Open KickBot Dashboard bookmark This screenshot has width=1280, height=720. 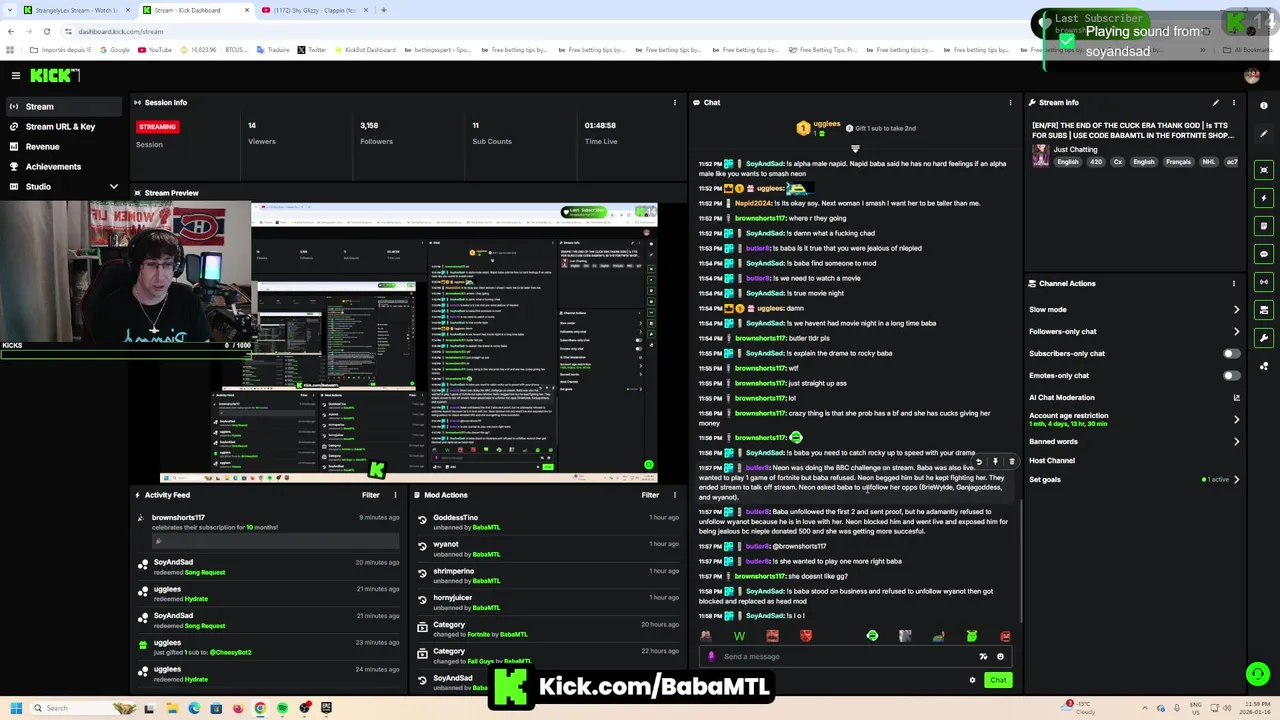(x=365, y=50)
